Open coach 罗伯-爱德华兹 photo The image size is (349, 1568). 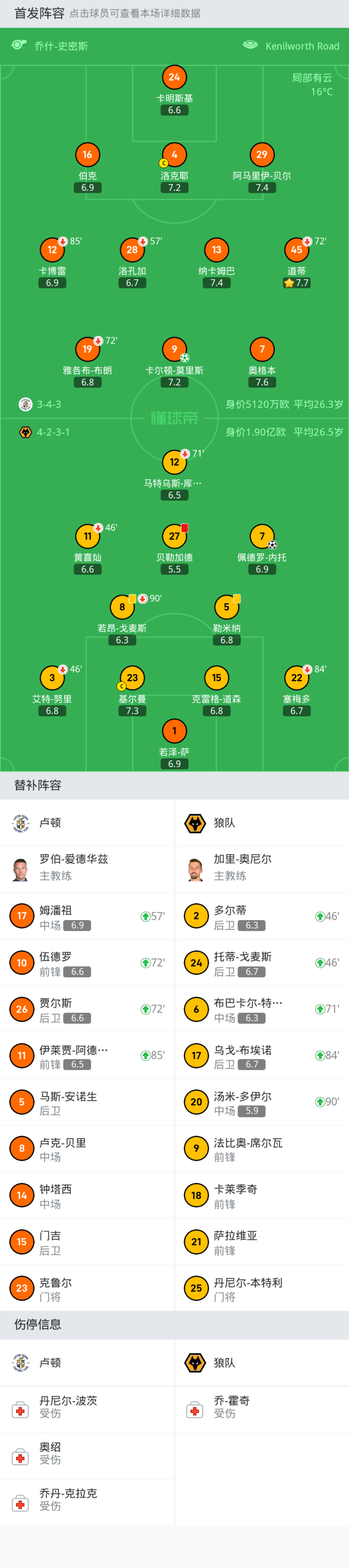(x=21, y=869)
